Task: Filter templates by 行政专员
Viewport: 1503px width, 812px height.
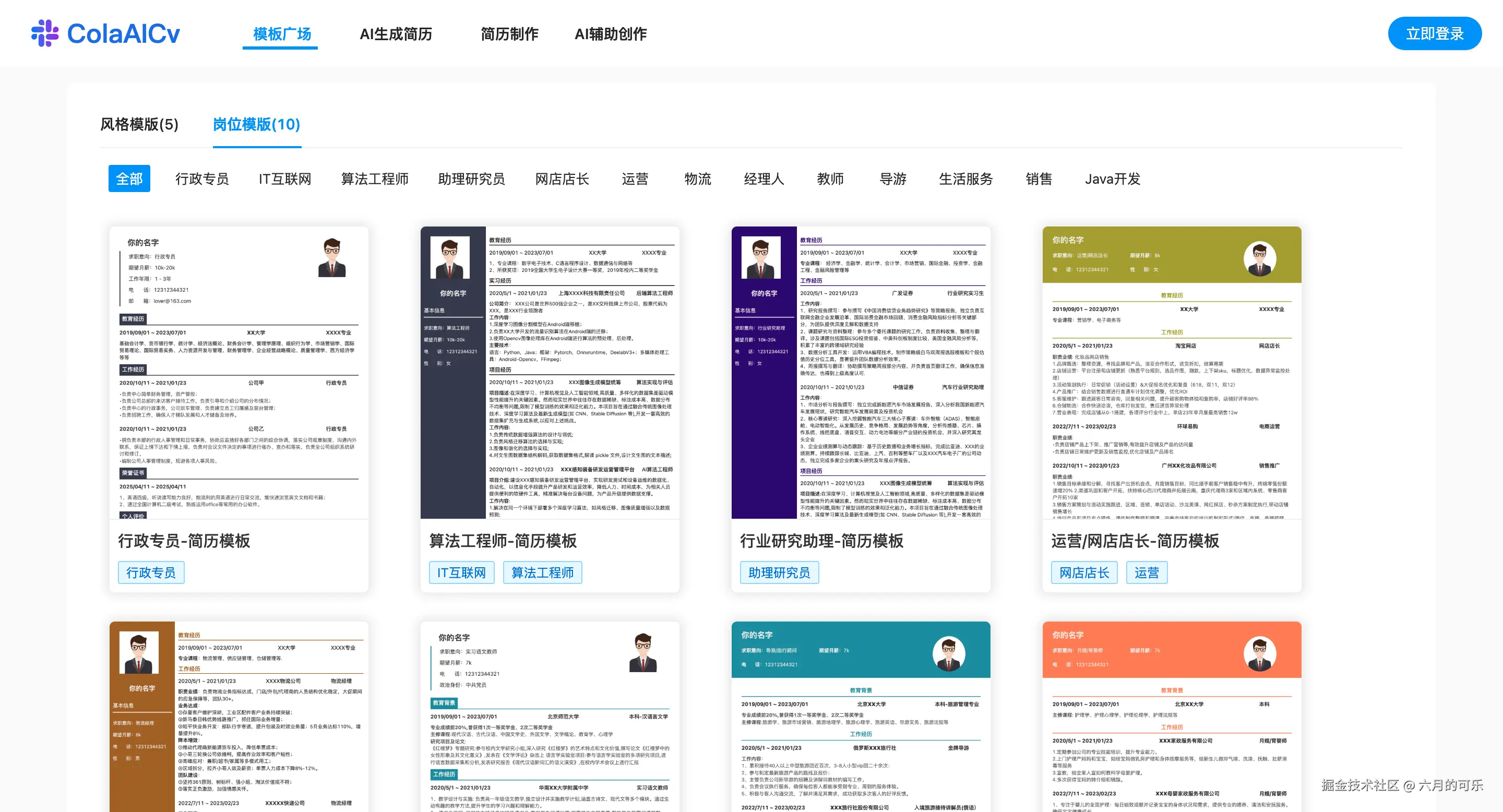Action: tap(202, 178)
